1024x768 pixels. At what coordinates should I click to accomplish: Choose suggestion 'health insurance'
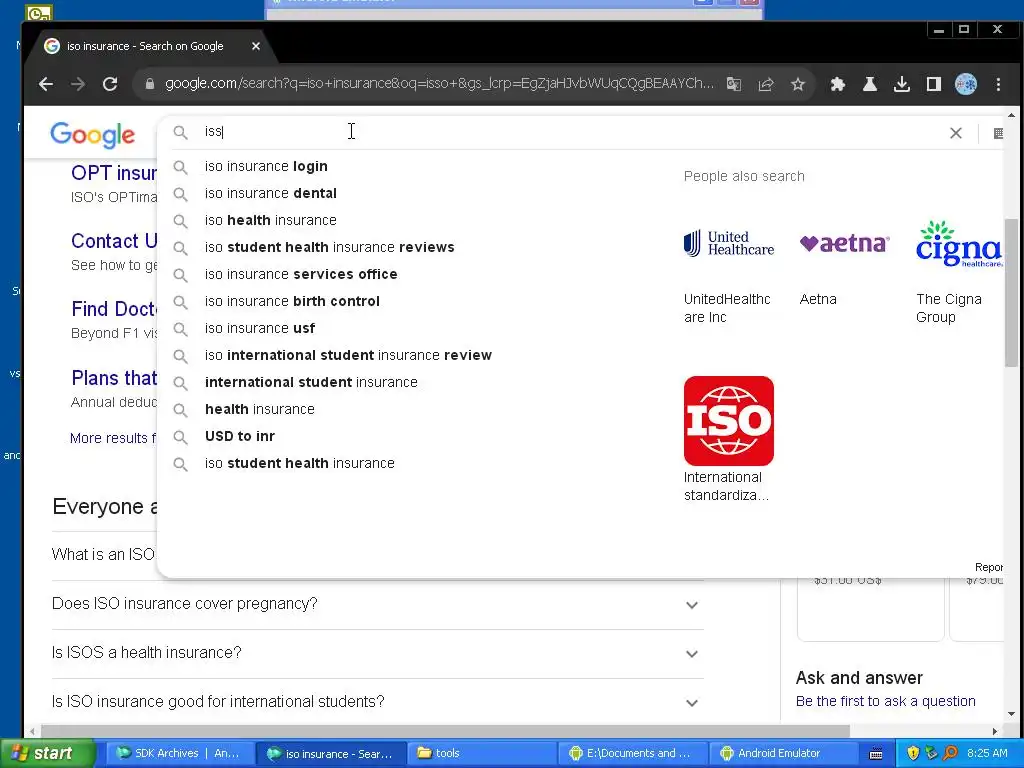pyautogui.click(x=260, y=409)
